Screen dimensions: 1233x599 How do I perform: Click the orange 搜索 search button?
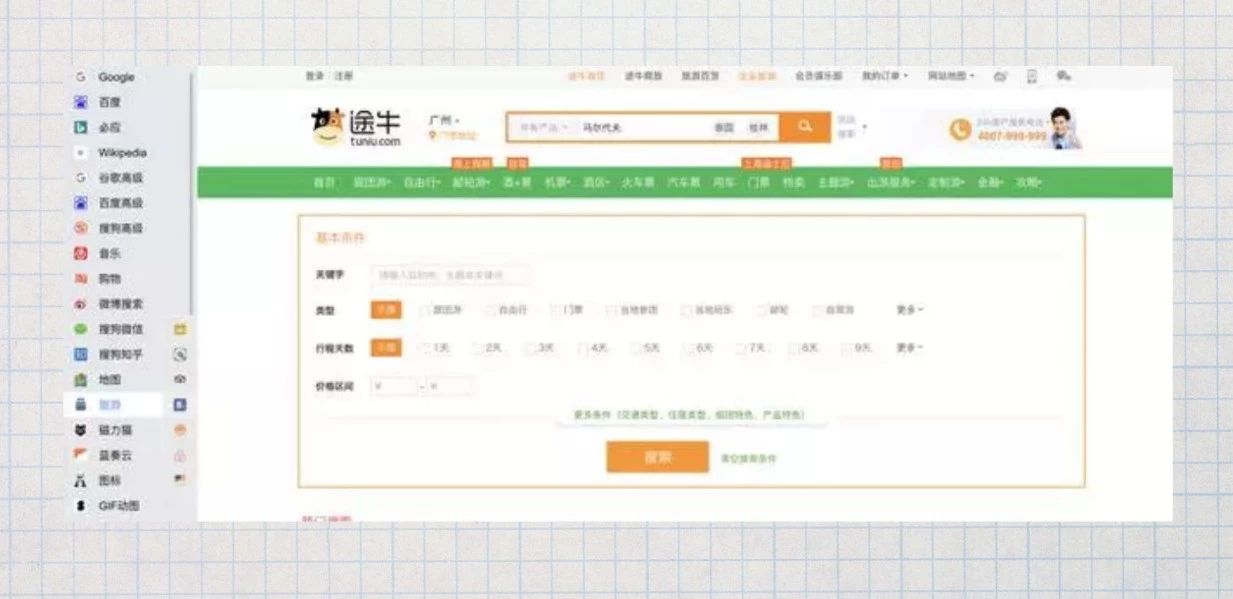coord(656,458)
